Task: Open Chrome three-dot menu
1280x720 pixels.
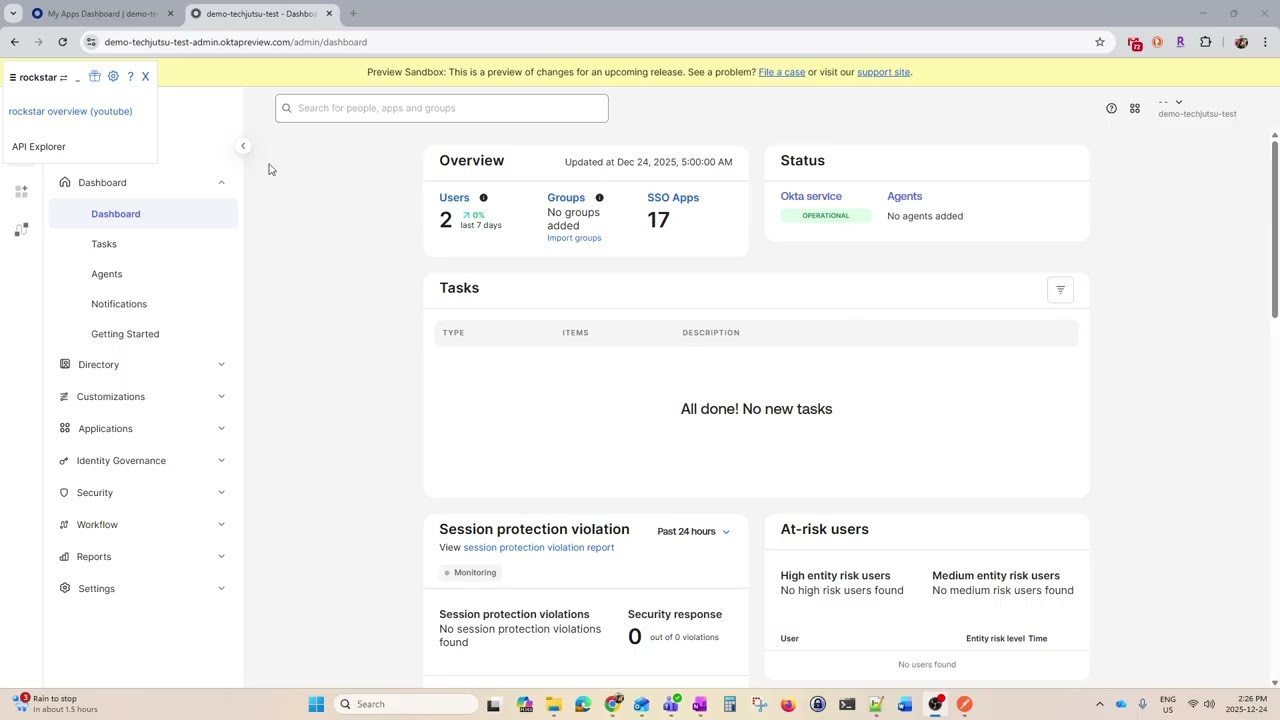Action: (x=1265, y=42)
